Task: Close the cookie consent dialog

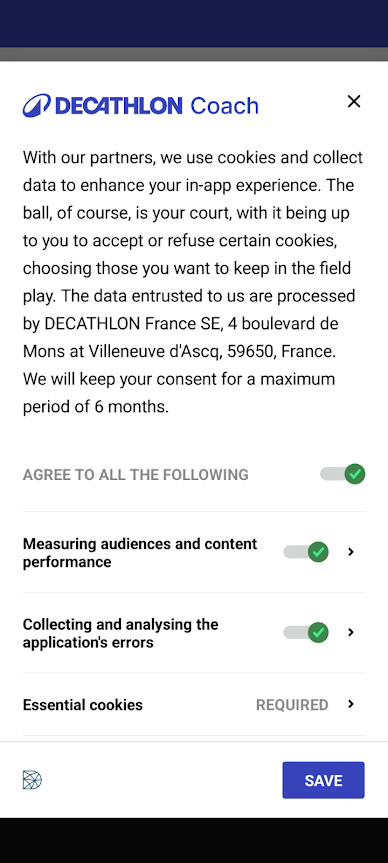Action: click(354, 101)
